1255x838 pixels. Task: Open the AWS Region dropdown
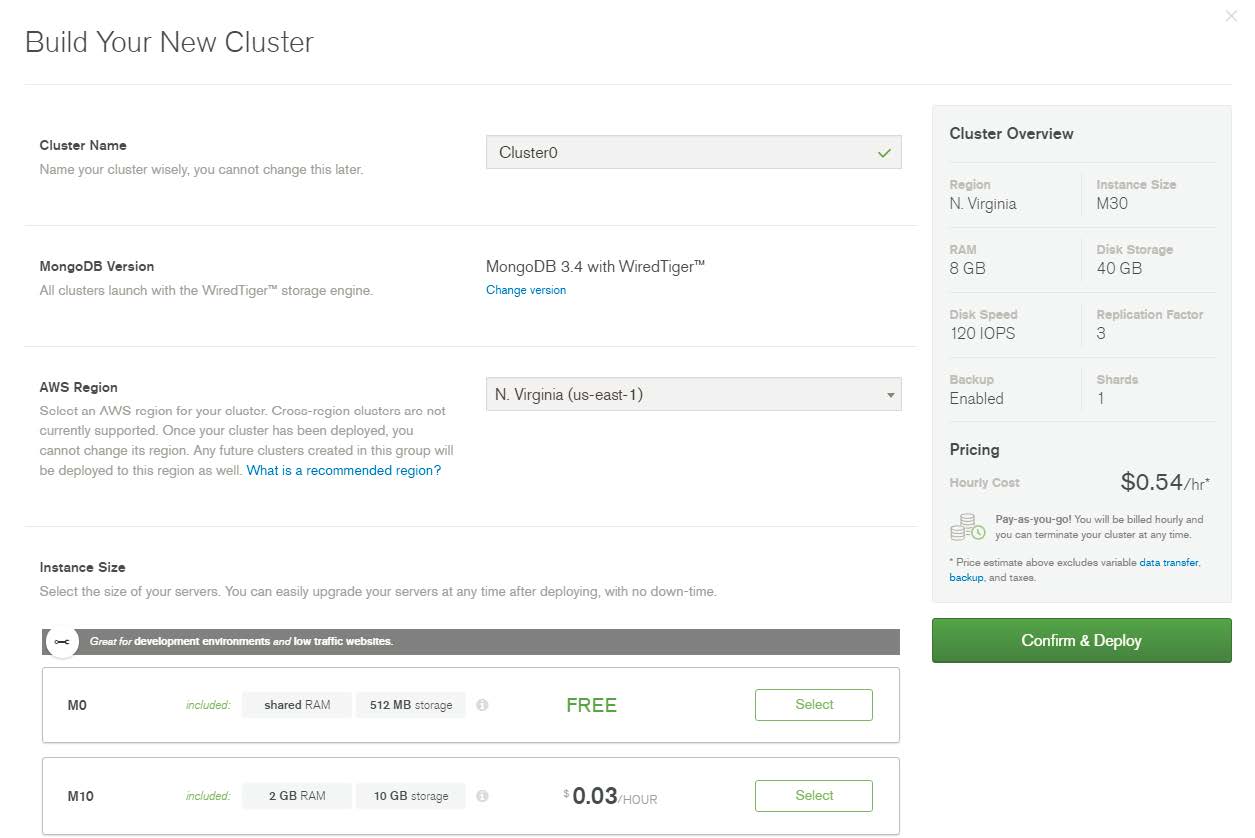pyautogui.click(x=693, y=394)
